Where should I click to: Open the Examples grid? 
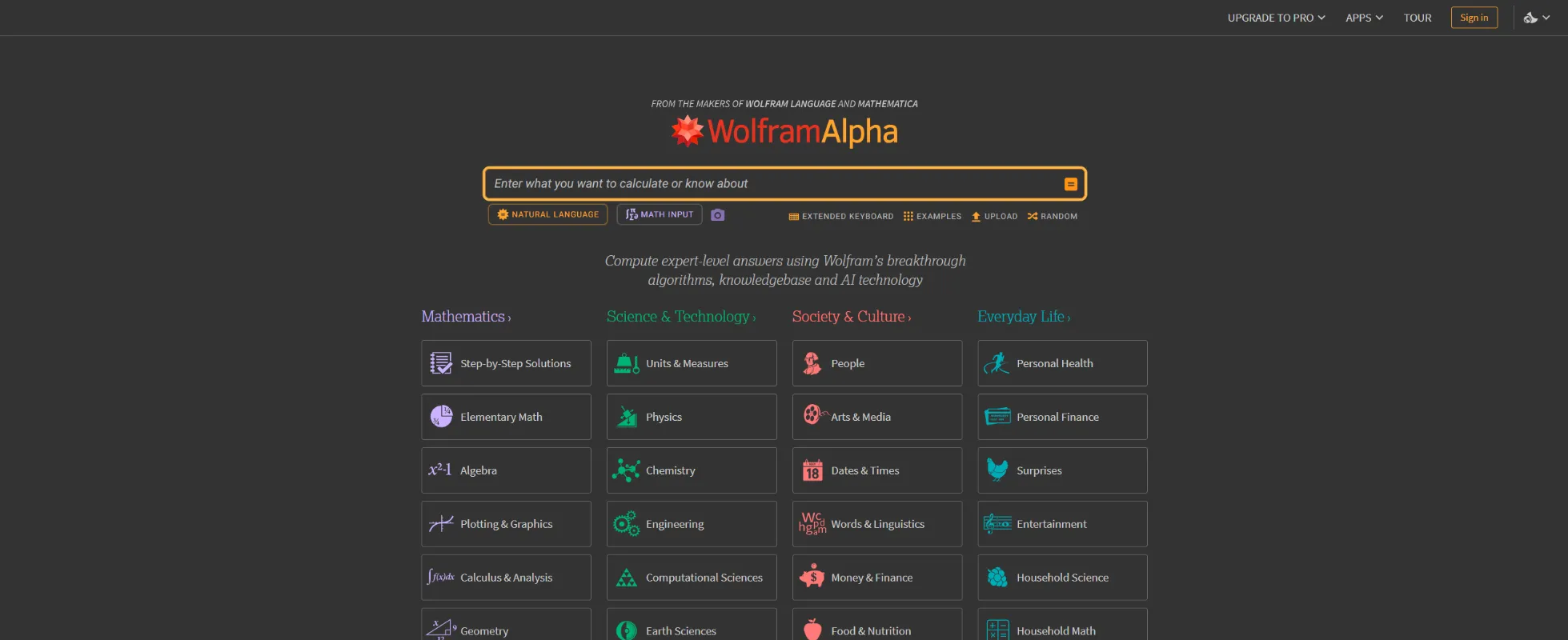click(x=932, y=216)
